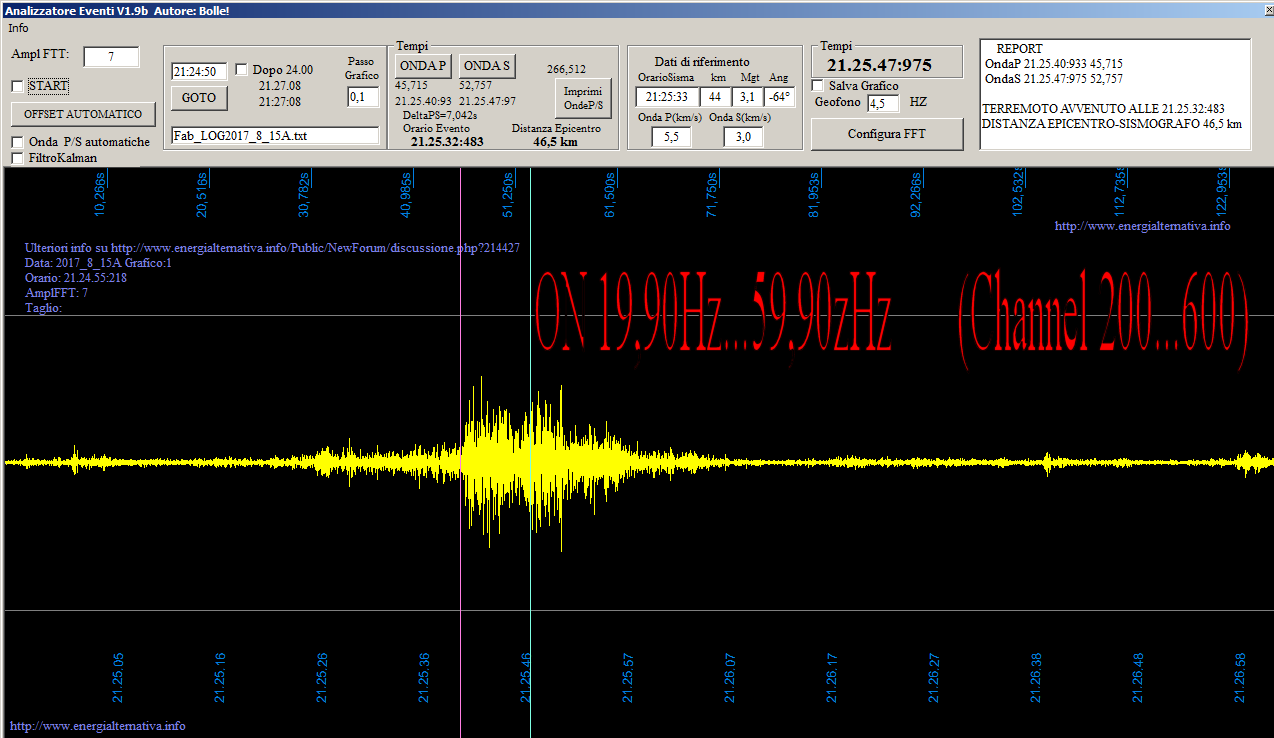Check the Dopo 24.00 option
The width and height of the screenshot is (1274, 738).
[x=241, y=70]
